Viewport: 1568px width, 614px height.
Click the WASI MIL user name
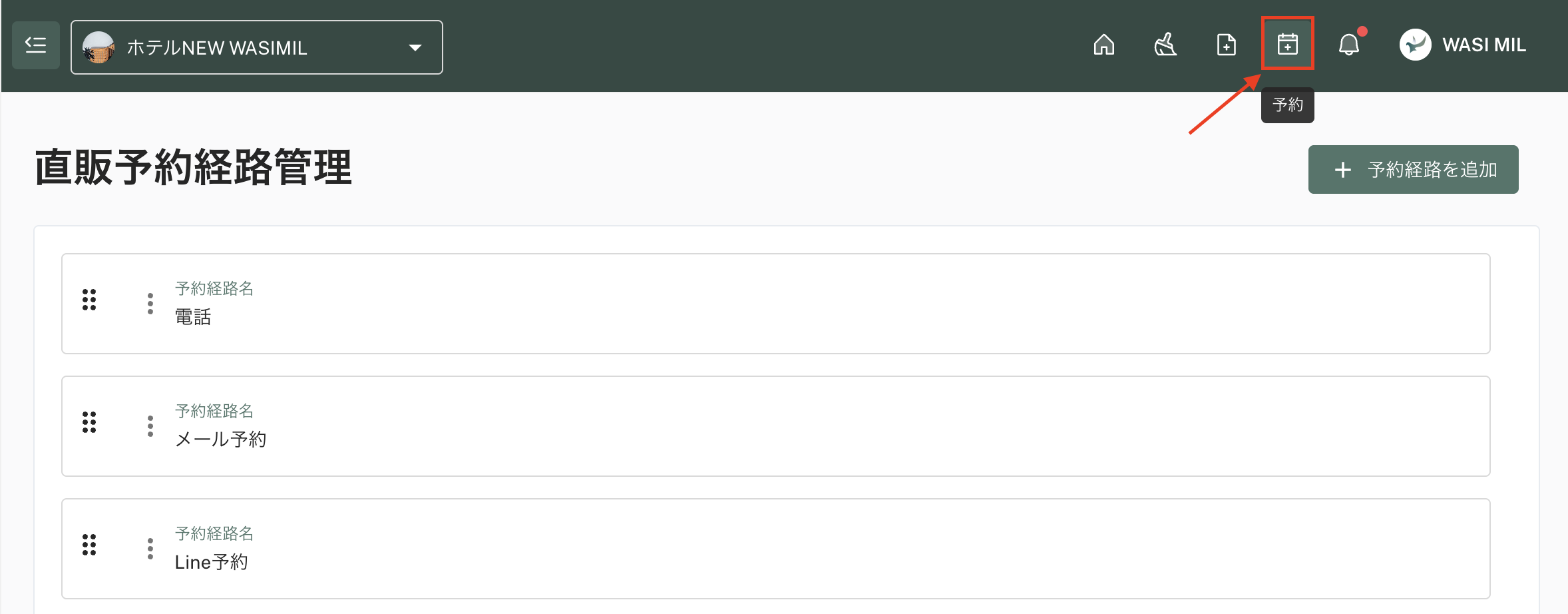tap(1484, 45)
